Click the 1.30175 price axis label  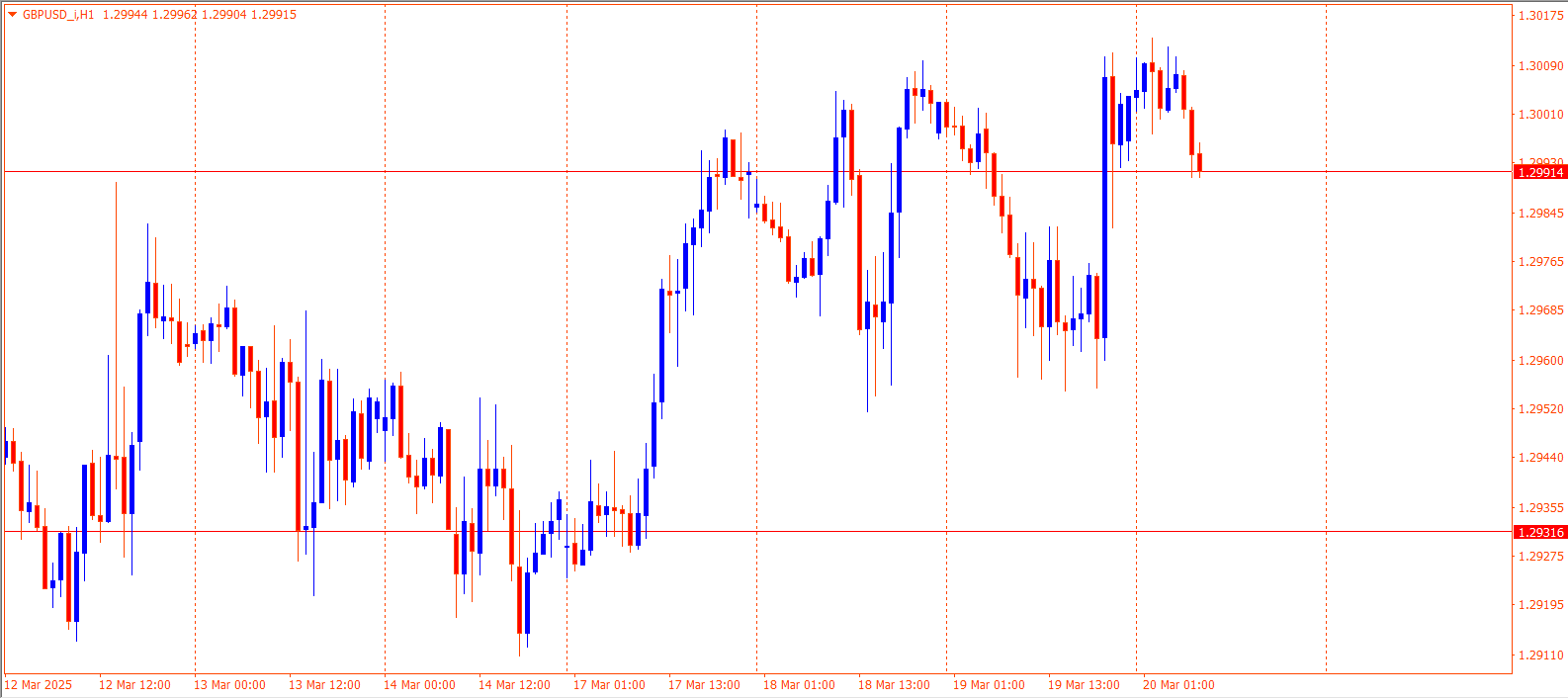click(1541, 16)
